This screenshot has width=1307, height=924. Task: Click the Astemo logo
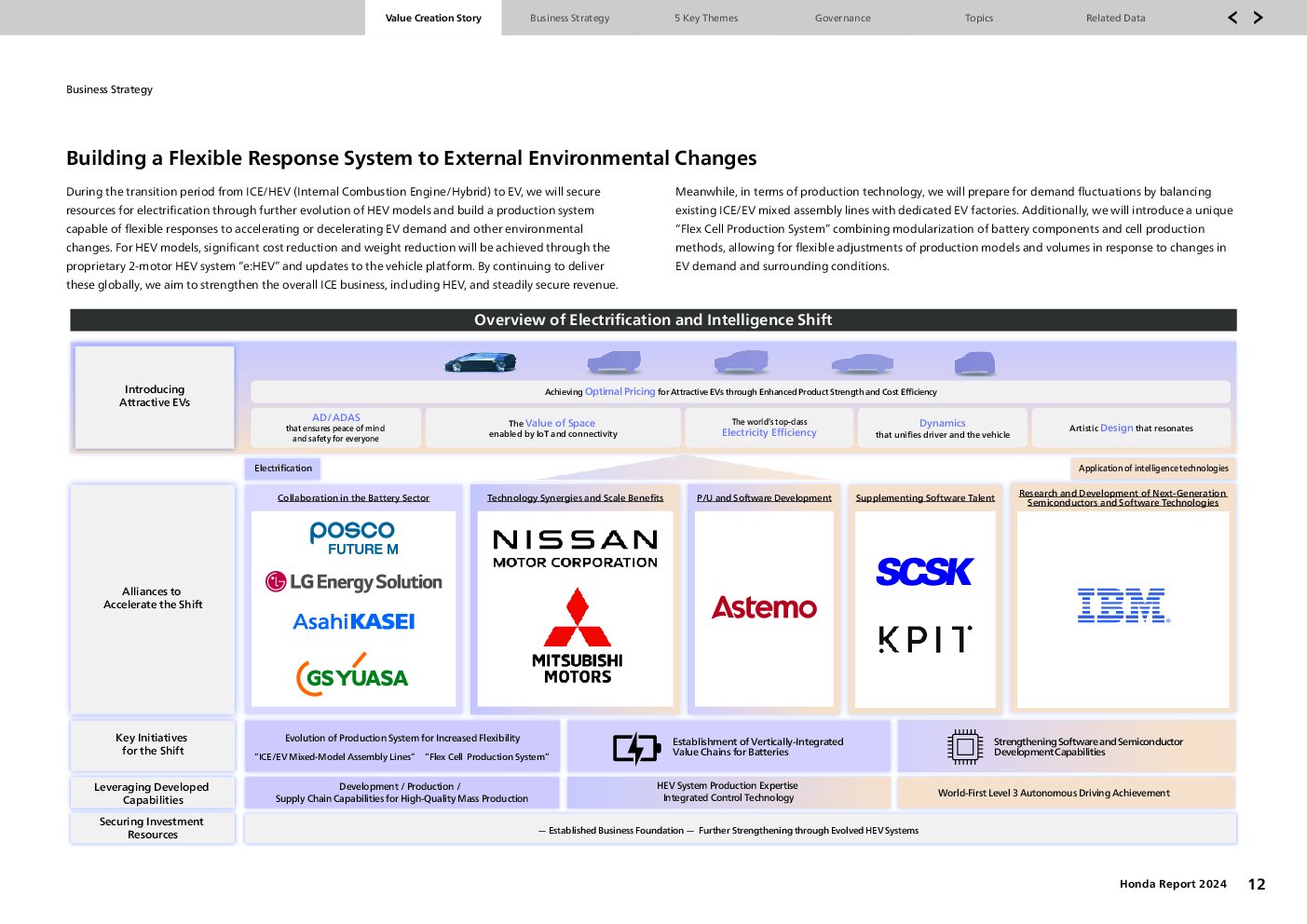pos(765,607)
